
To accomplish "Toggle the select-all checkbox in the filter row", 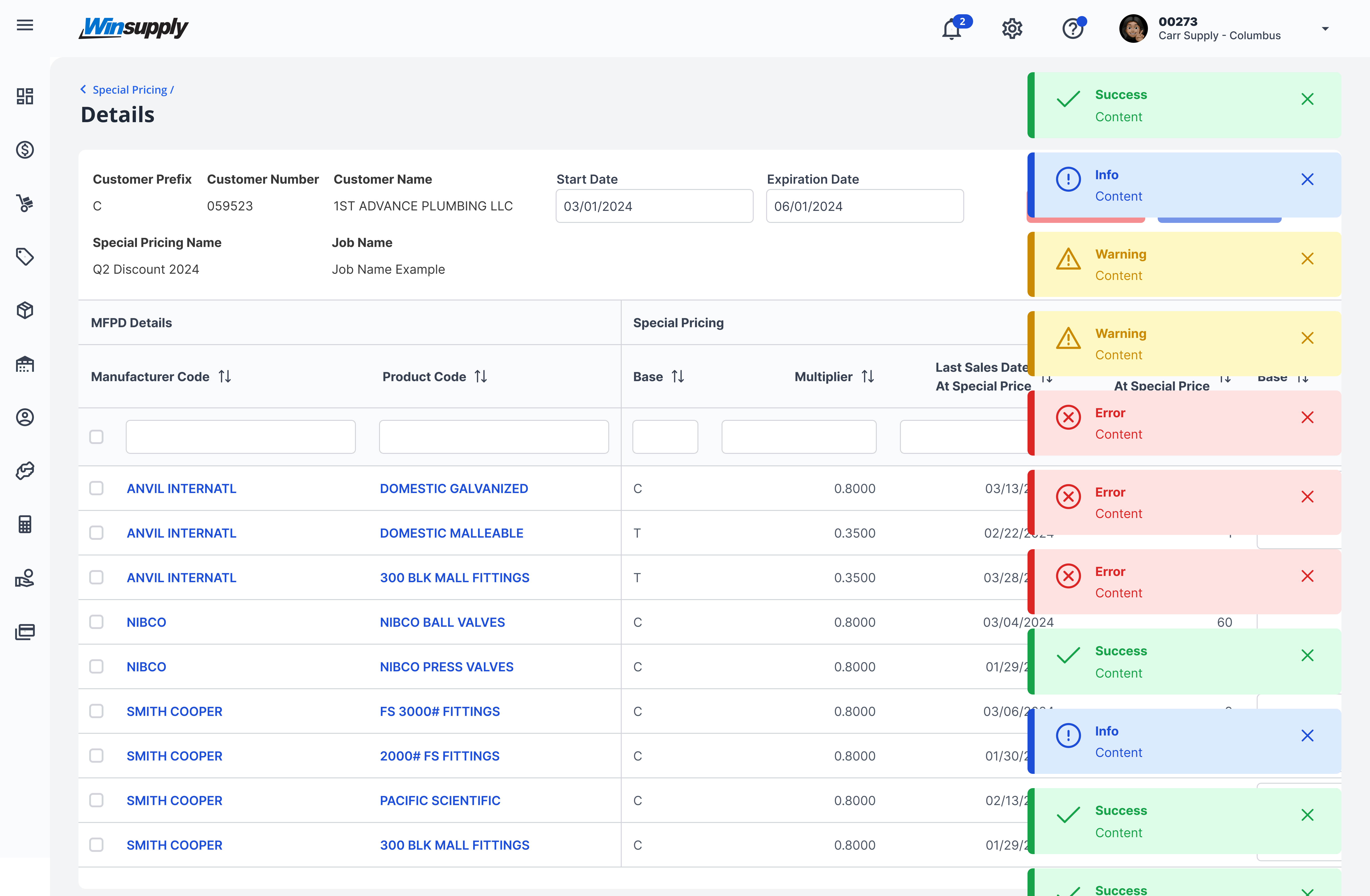I will point(96,437).
